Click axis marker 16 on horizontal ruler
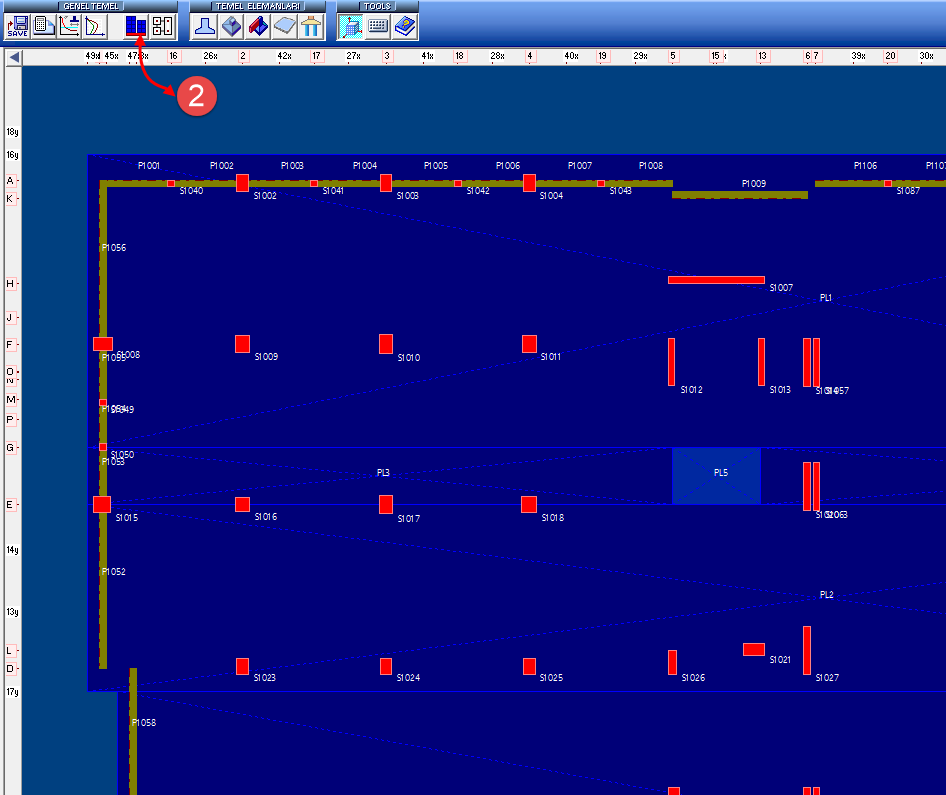This screenshot has width=946, height=795. [x=174, y=57]
